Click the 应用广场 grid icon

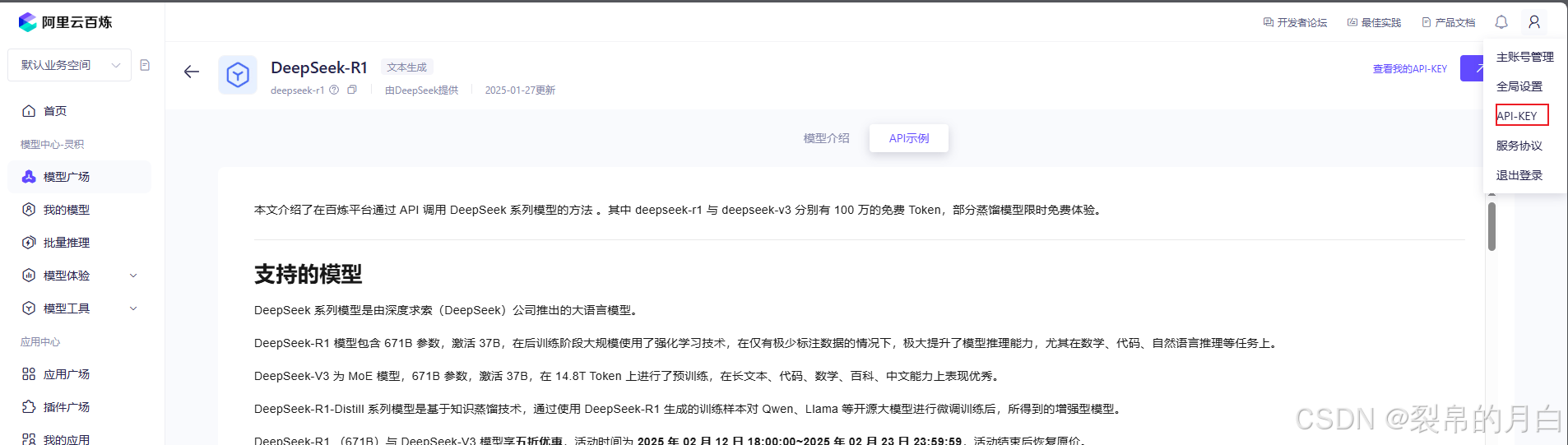pyautogui.click(x=29, y=374)
